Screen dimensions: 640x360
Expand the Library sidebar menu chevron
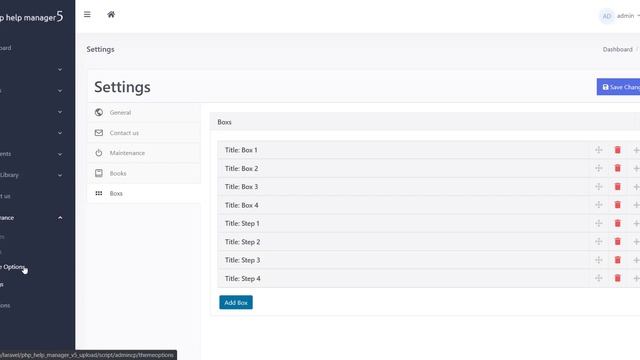point(60,175)
